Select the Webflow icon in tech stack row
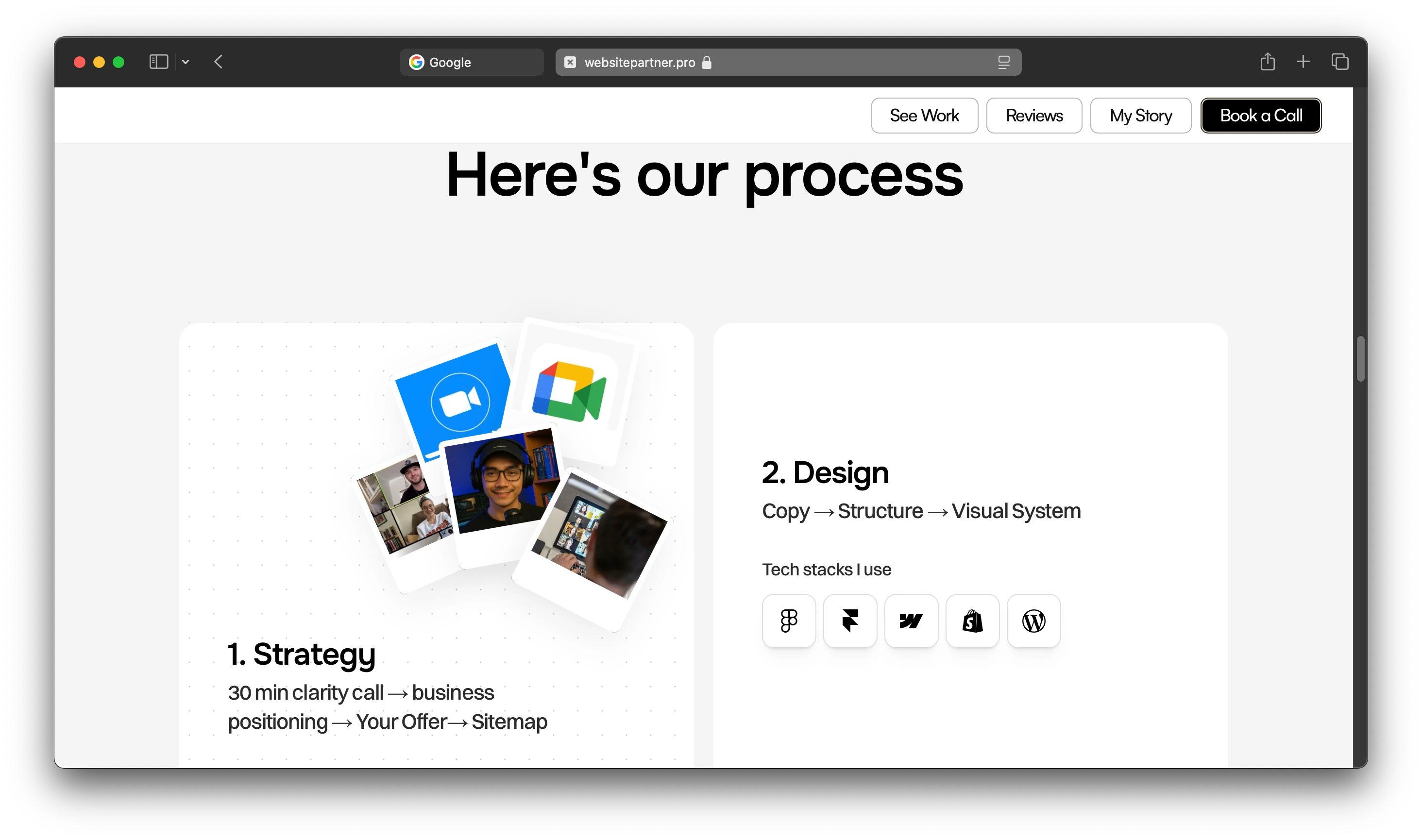Image resolution: width=1422 pixels, height=840 pixels. point(912,621)
